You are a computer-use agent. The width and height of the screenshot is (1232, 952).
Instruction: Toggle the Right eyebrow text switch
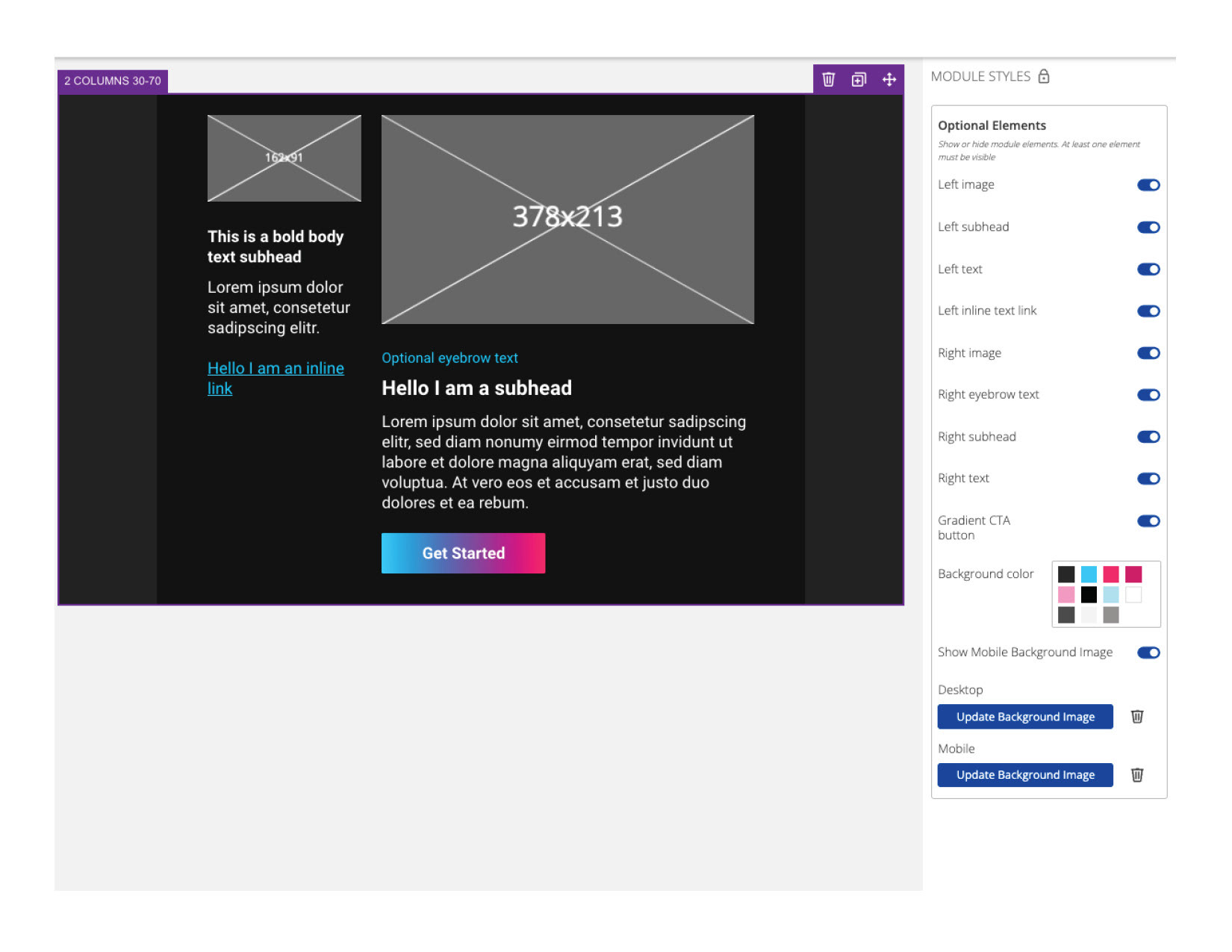pyautogui.click(x=1148, y=394)
